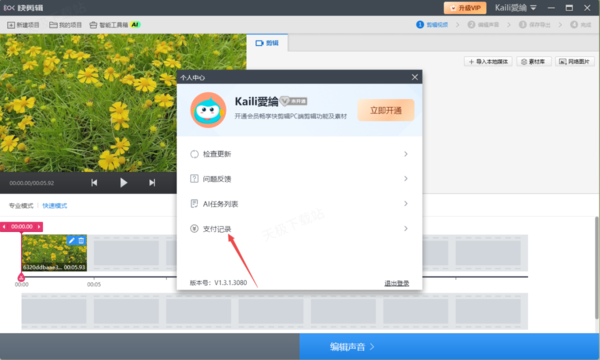
Task: Click the 支付记录 yen icon
Action: tap(194, 229)
